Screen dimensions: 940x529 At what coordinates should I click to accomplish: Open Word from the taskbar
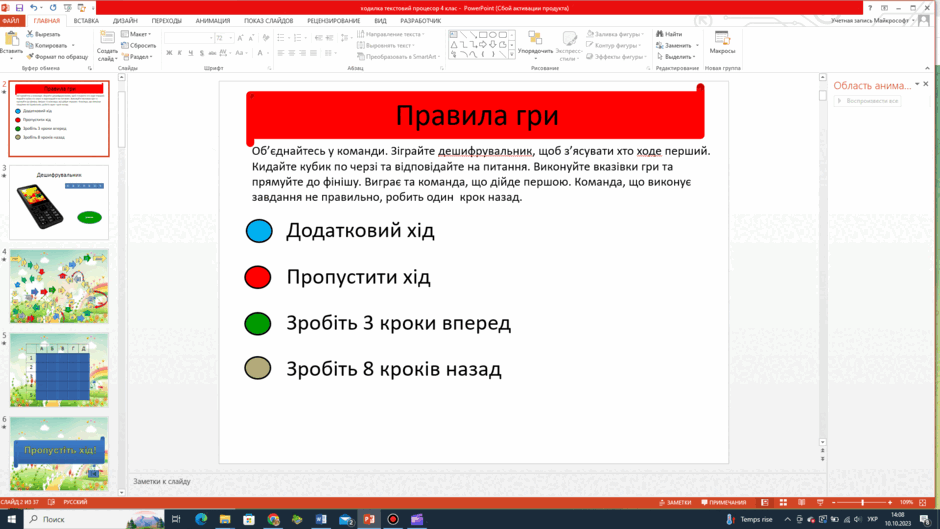[x=321, y=519]
